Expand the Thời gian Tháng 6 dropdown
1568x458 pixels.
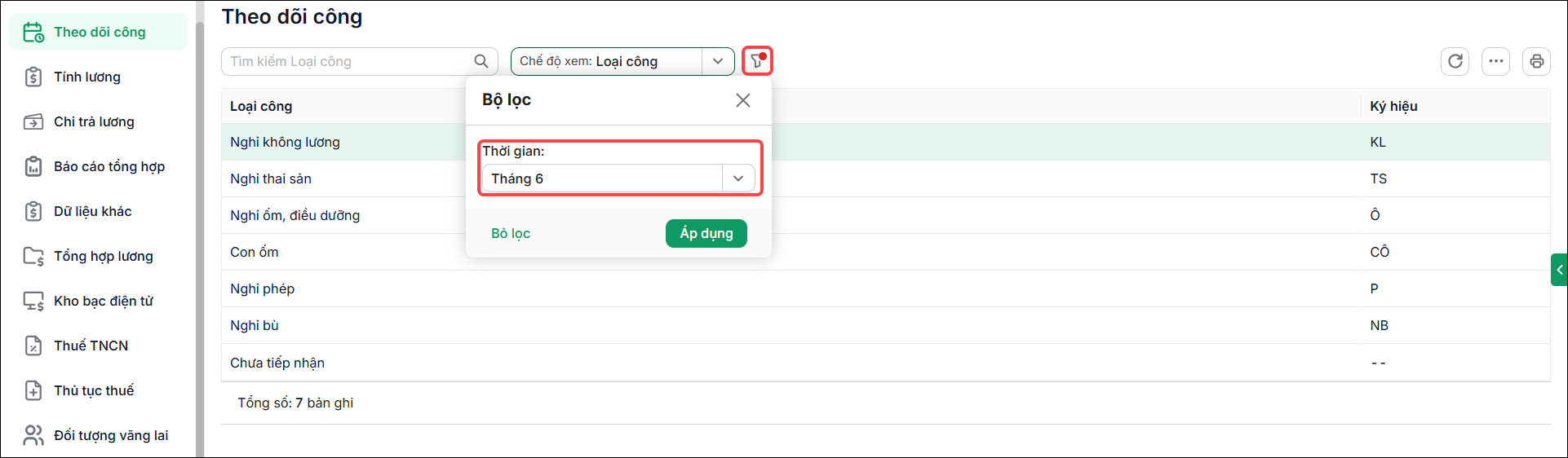618,178
